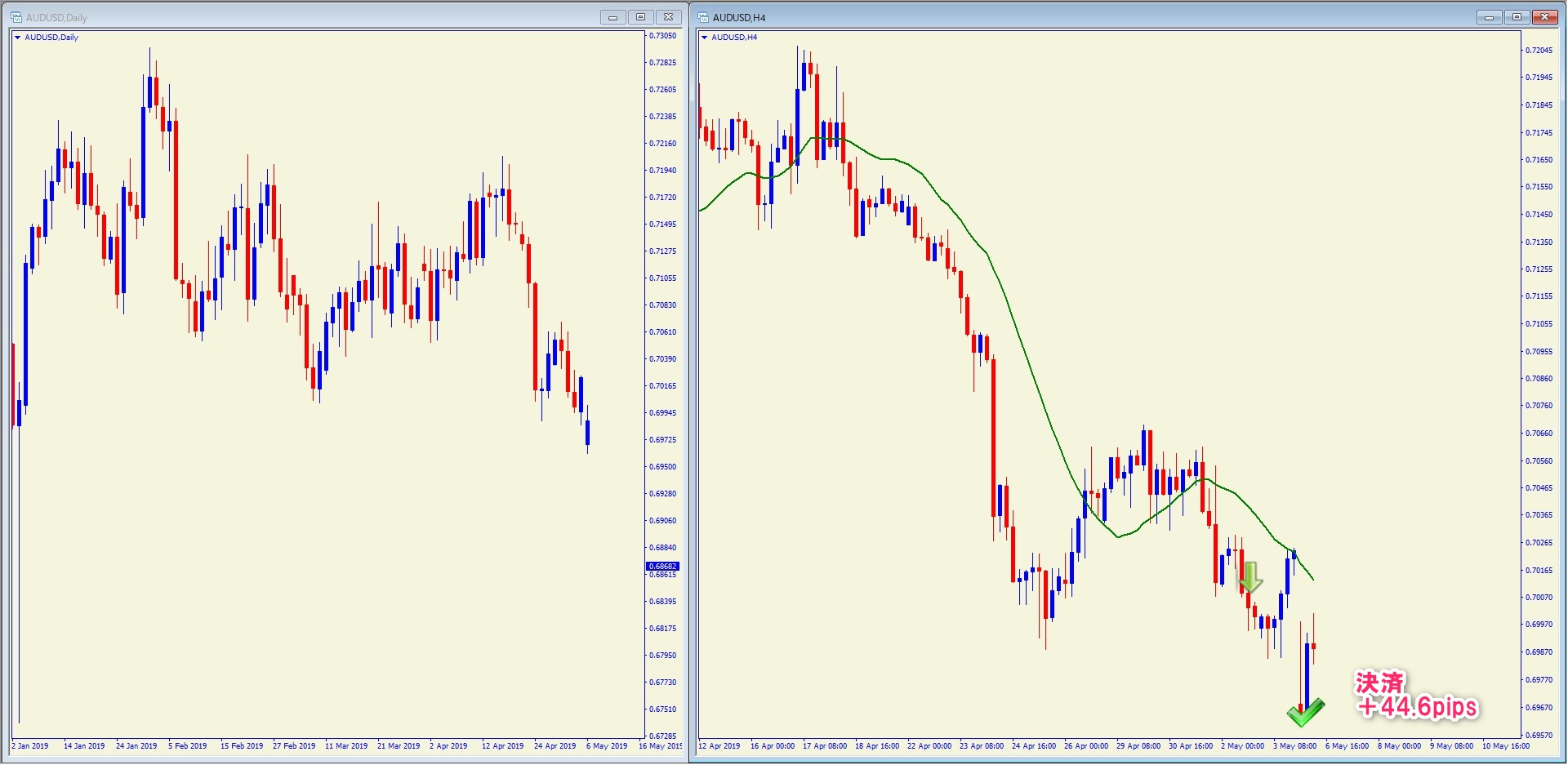Click the highlighted 0.68682 current price label
The image size is (1568, 765).
tap(662, 566)
